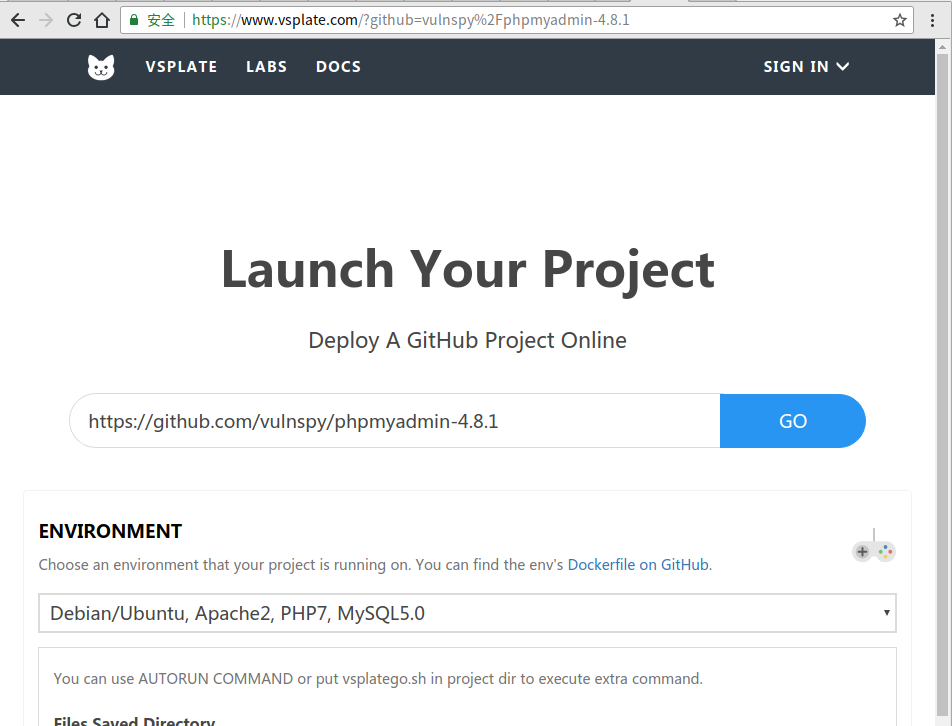Viewport: 952px width, 726px height.
Task: Bookmark this page with the star
Action: (x=900, y=20)
